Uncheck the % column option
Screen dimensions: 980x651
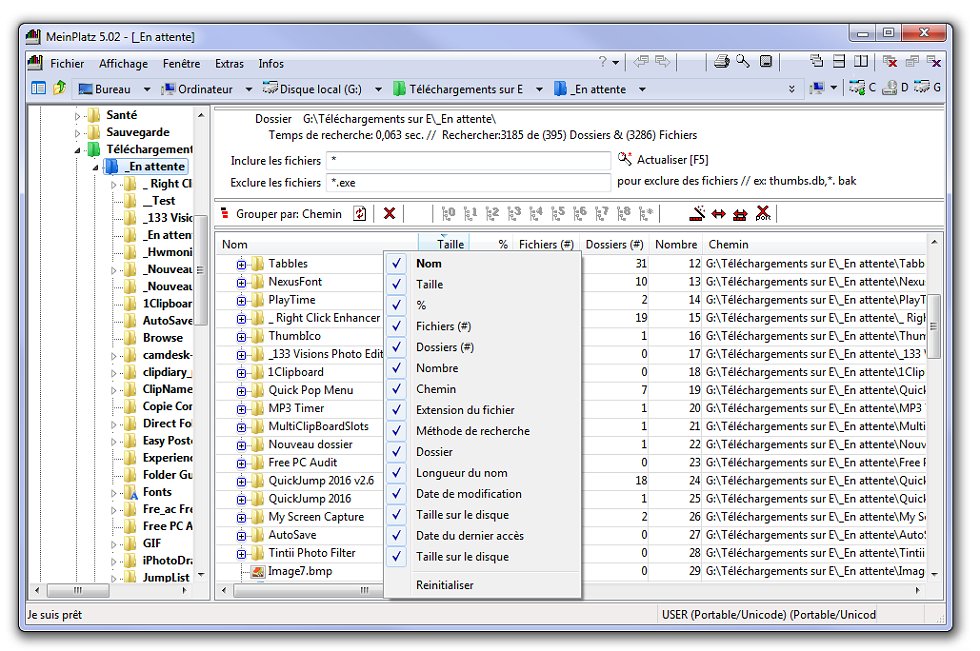pos(396,305)
